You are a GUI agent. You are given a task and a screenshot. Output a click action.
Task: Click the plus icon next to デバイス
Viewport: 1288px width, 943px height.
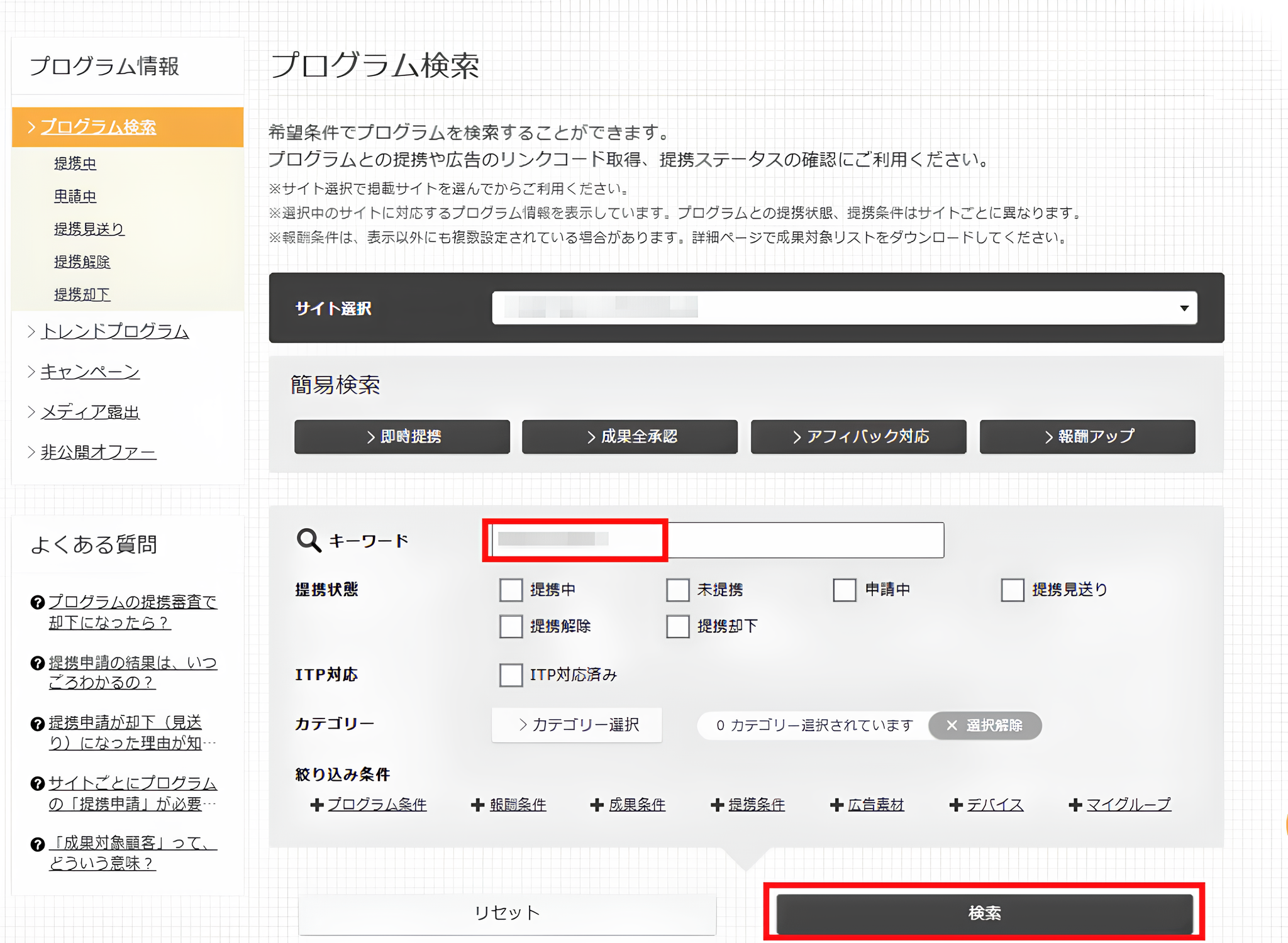coord(956,805)
